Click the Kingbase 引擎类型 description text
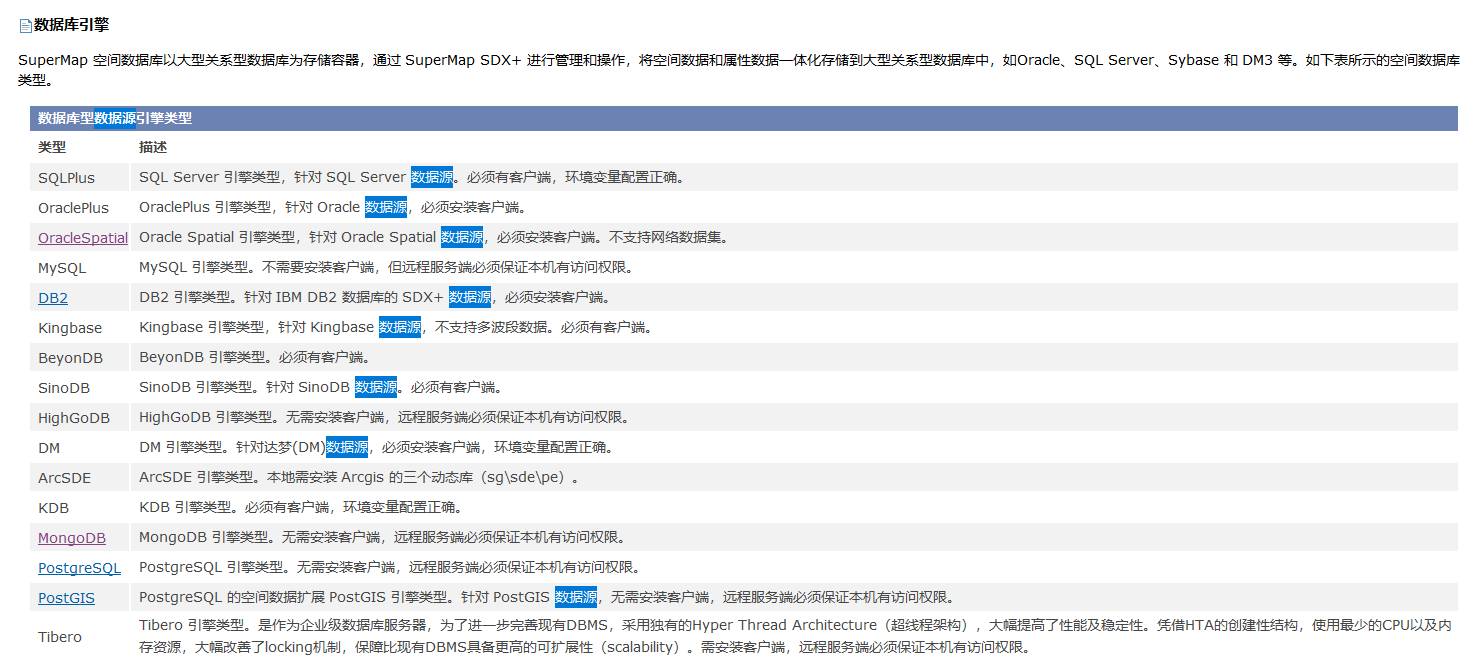 coord(395,327)
